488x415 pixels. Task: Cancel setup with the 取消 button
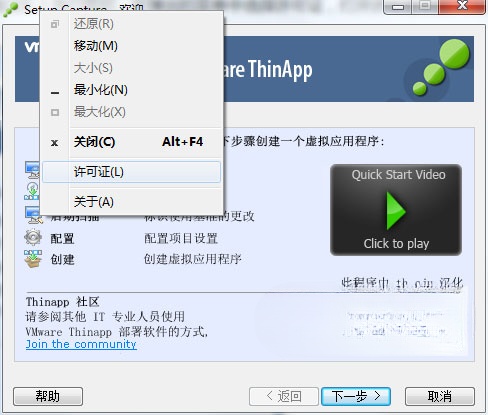pyautogui.click(x=440, y=396)
